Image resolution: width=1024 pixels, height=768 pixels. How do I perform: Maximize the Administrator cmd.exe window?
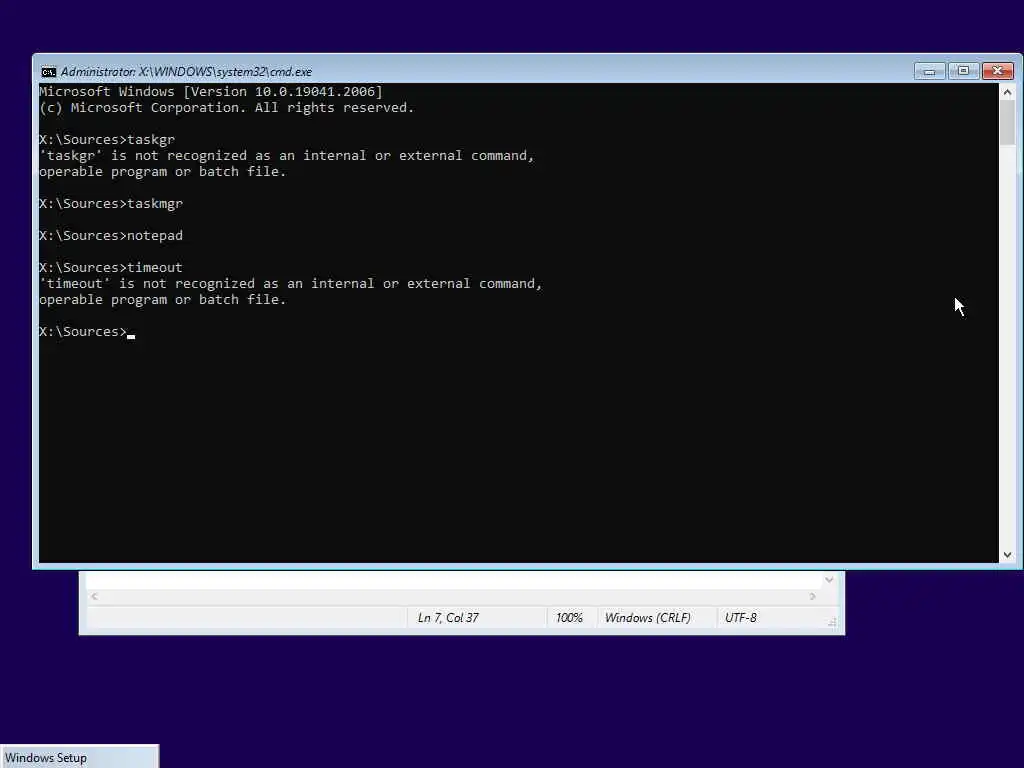click(x=963, y=71)
